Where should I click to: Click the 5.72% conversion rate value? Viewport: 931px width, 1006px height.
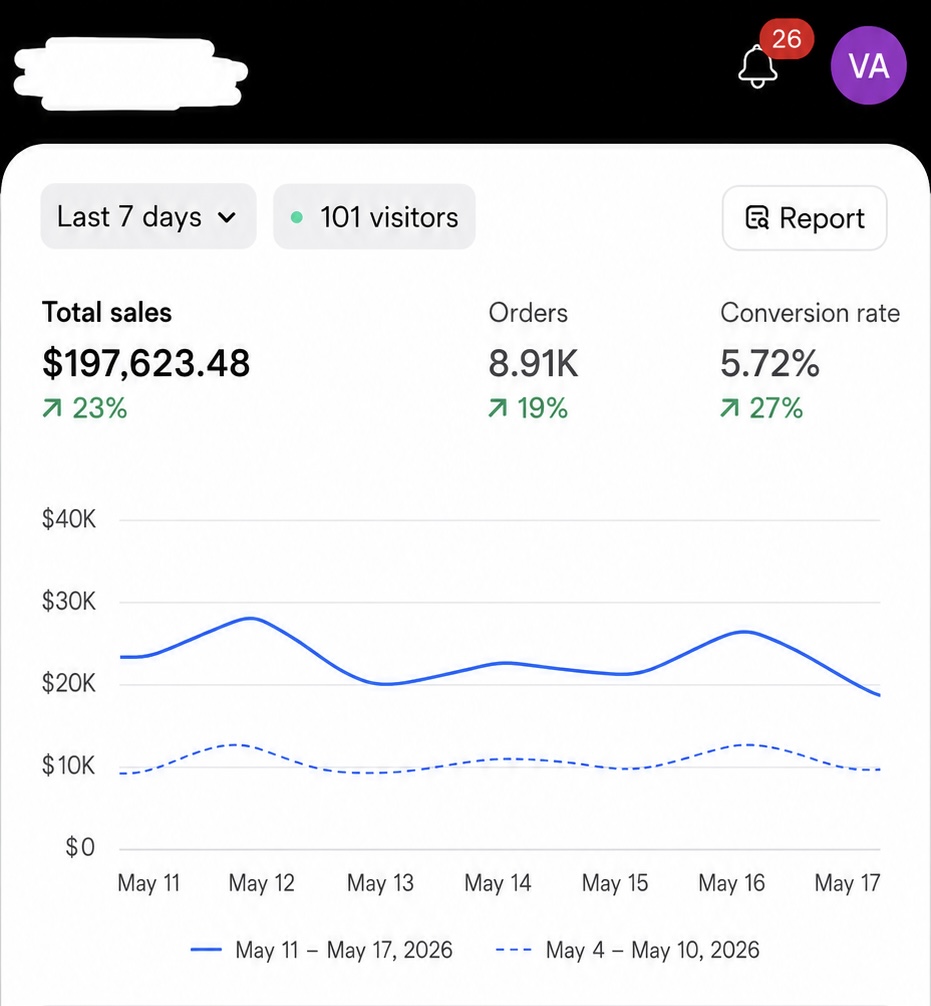coord(769,363)
